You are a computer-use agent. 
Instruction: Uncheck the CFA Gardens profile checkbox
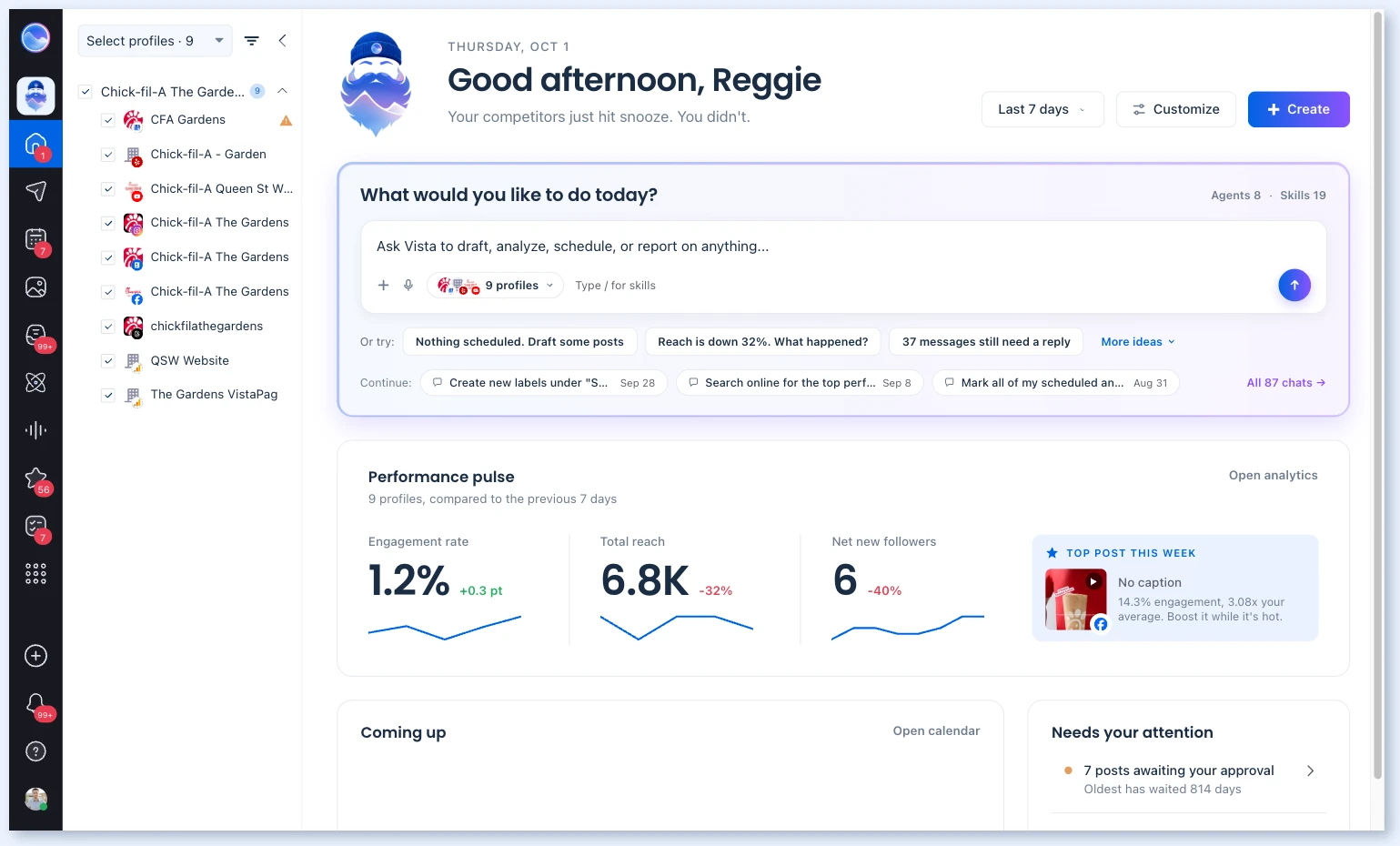108,120
